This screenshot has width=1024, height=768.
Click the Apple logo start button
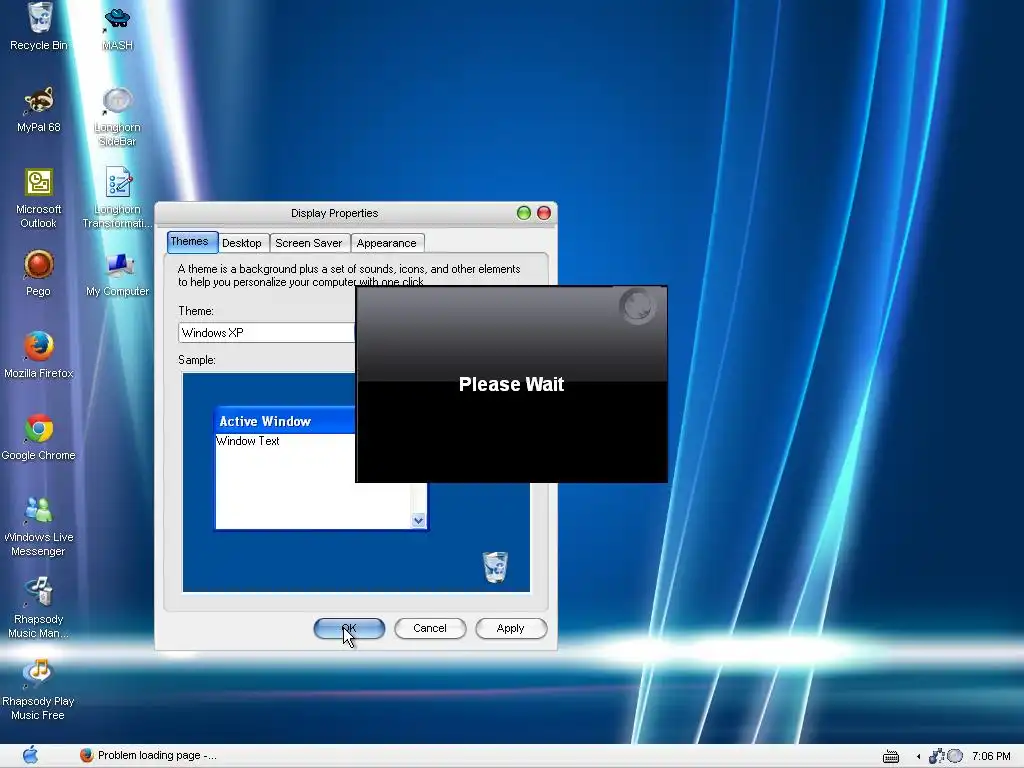point(30,756)
